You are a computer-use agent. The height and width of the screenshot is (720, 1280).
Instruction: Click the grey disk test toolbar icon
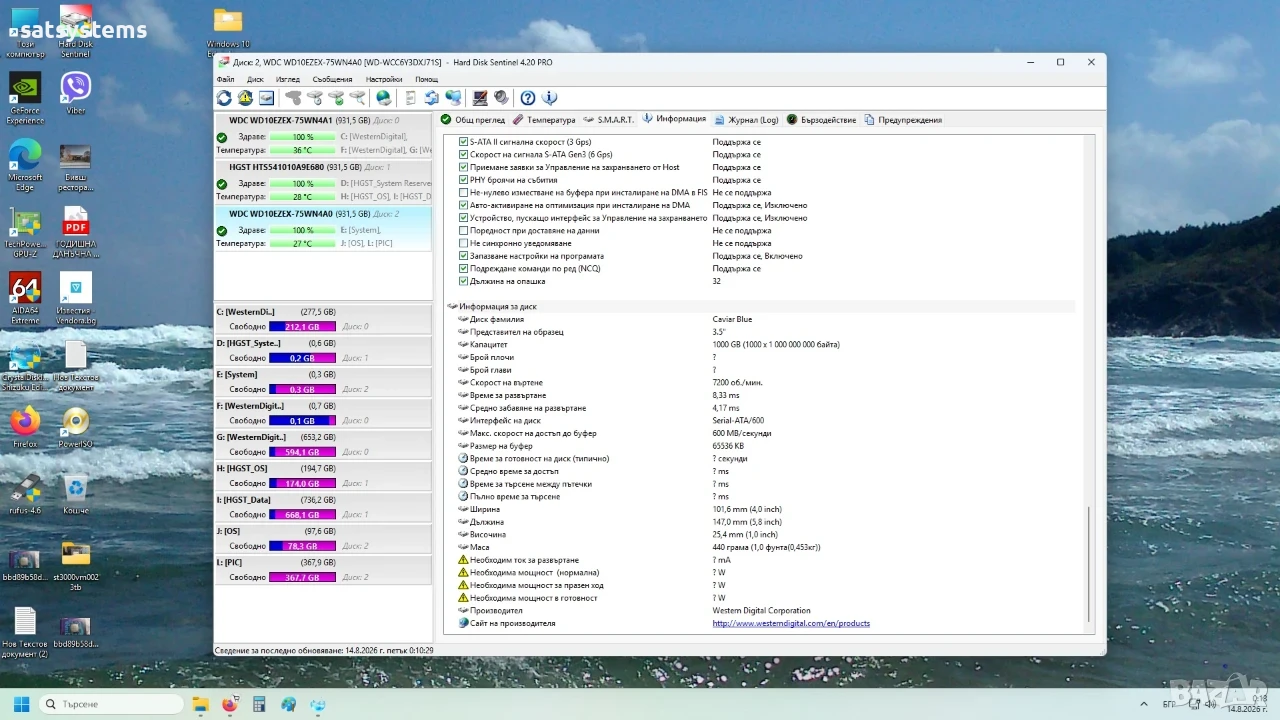[x=293, y=98]
